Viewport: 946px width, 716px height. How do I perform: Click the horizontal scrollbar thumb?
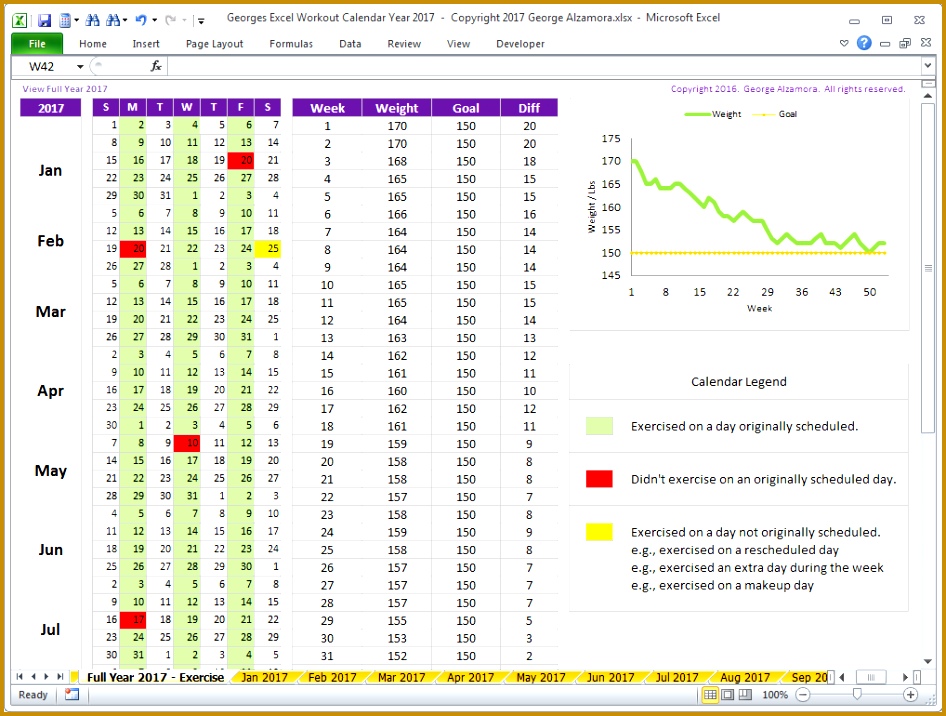(871, 677)
